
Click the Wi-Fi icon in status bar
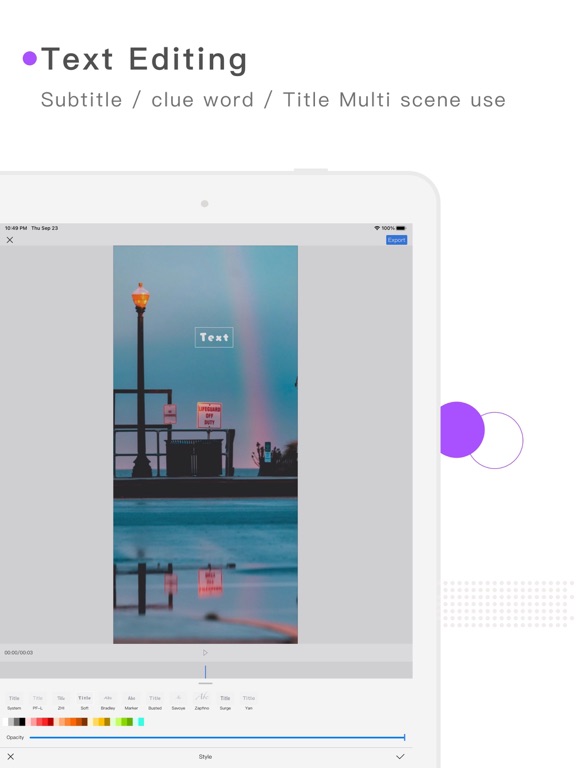[x=377, y=228]
